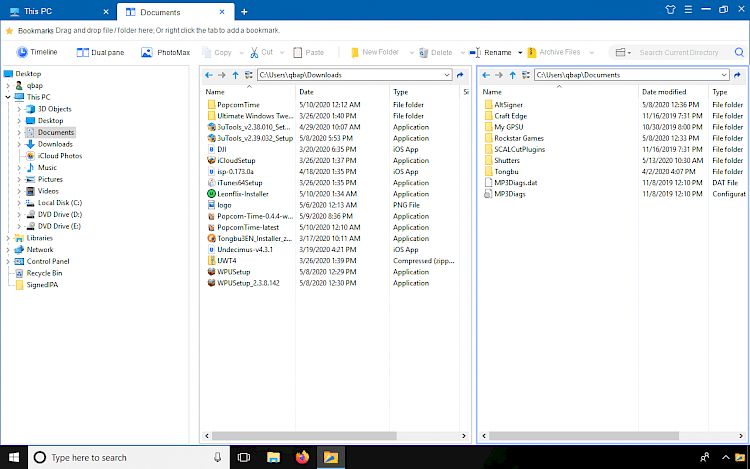Image resolution: width=750 pixels, height=469 pixels.
Task: Open the Downloads path dropdown
Action: 447,75
